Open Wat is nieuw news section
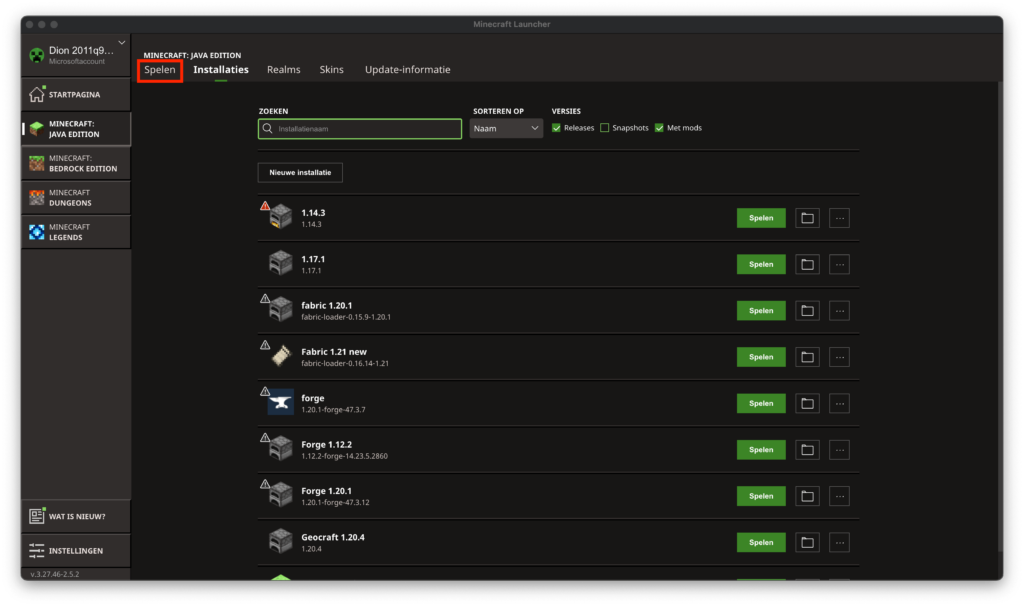Image resolution: width=1024 pixels, height=606 pixels. [x=76, y=517]
